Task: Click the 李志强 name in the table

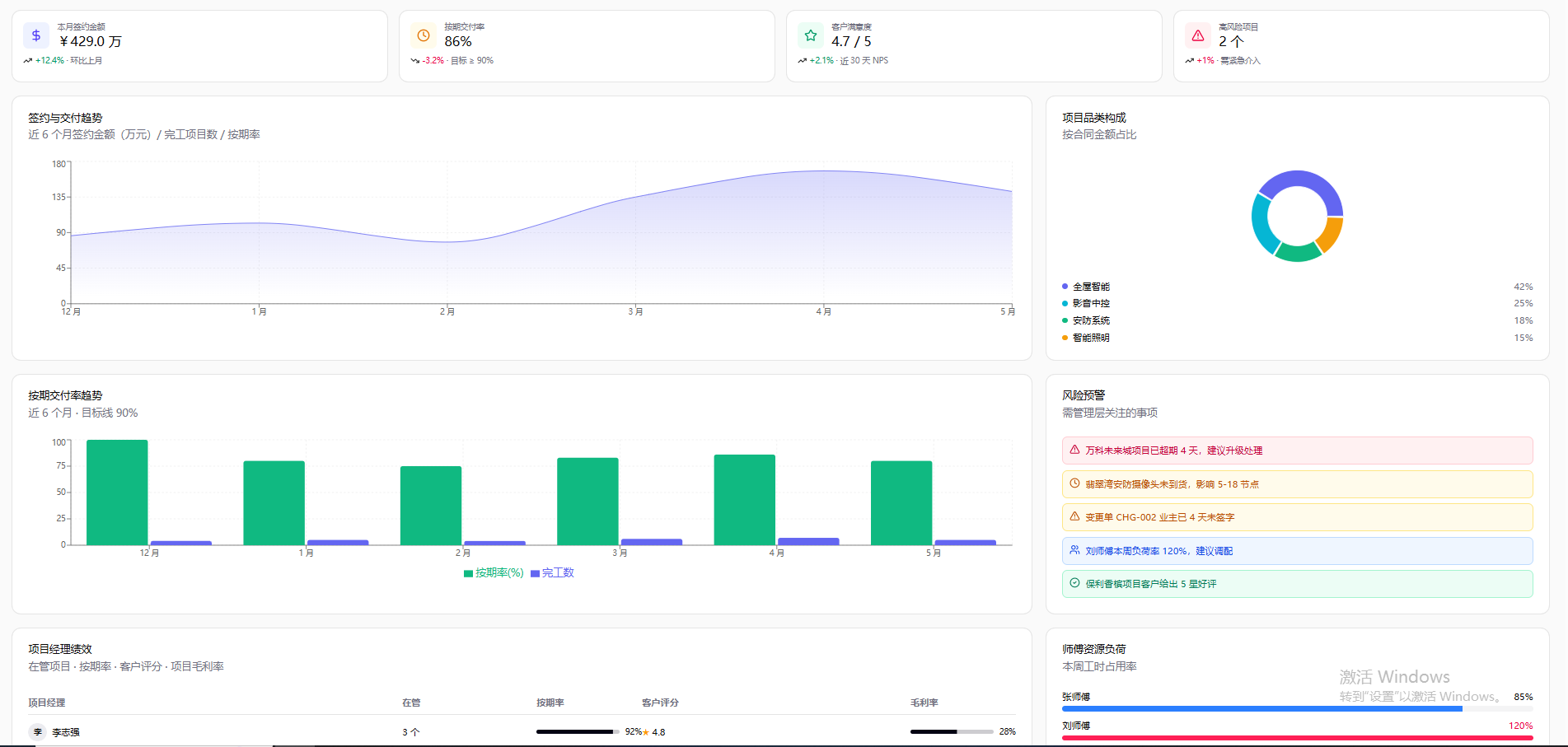Action: 66,732
